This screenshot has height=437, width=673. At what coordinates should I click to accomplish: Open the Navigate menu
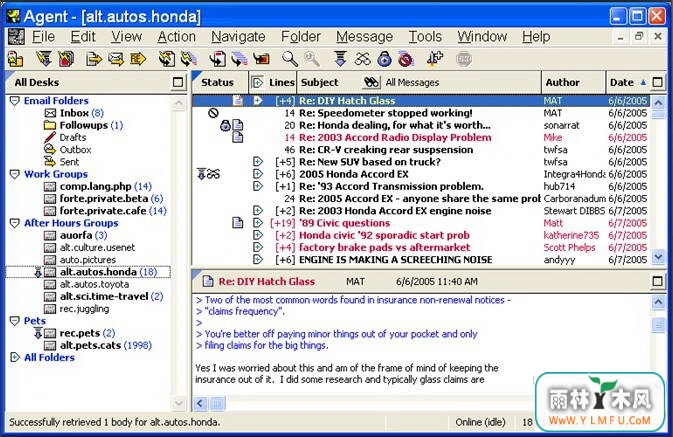(238, 37)
